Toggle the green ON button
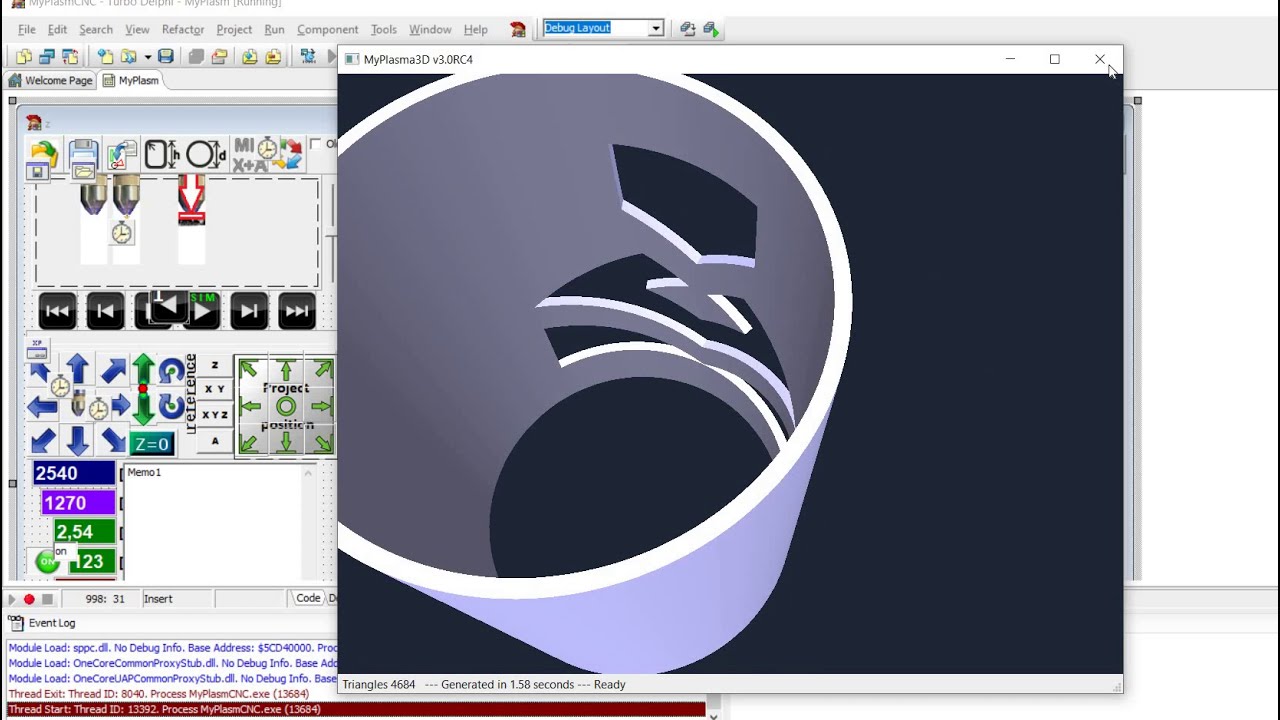Screen dimensions: 1280x720 (x=46, y=562)
